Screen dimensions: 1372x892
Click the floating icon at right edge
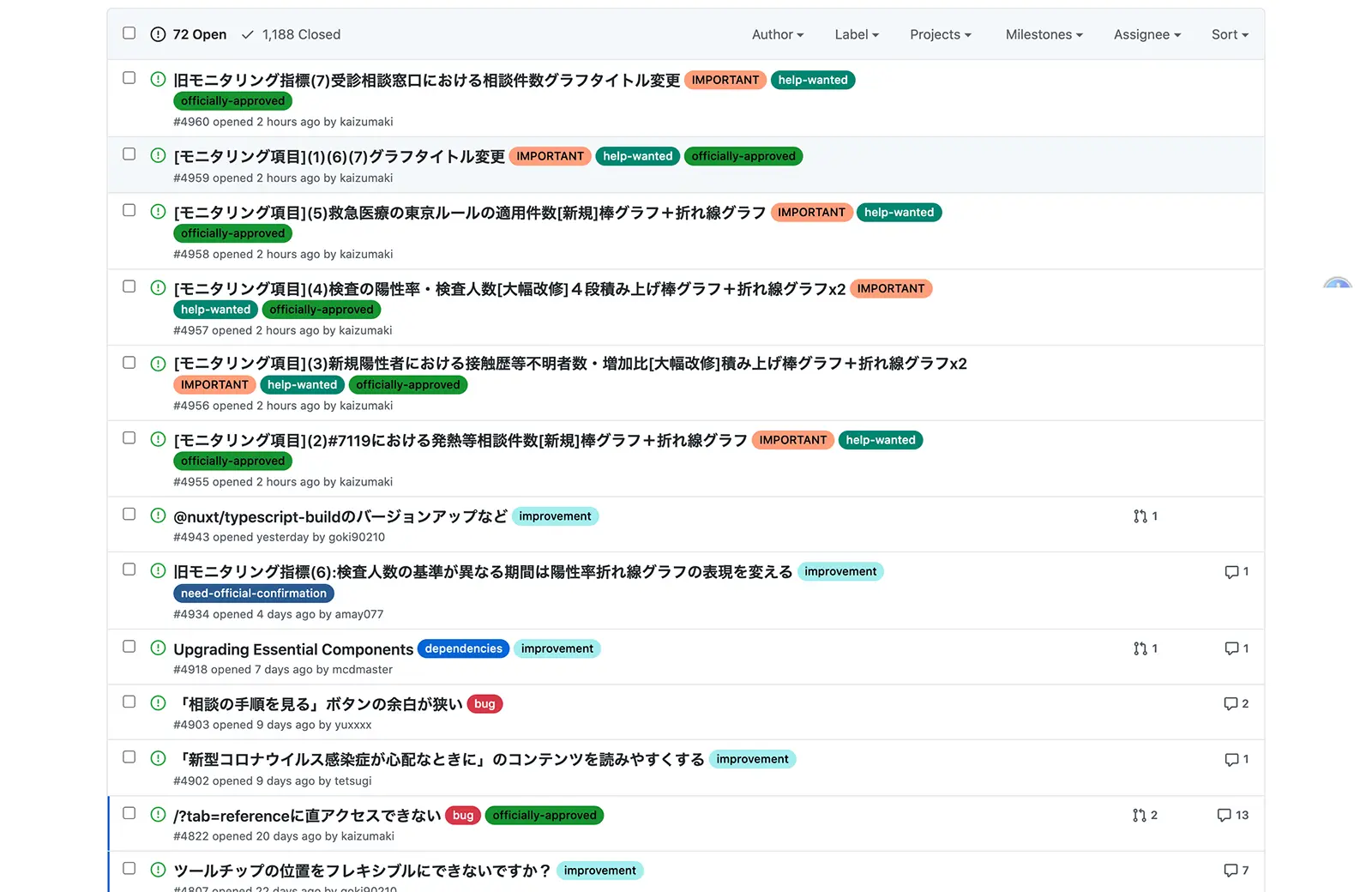click(1338, 282)
